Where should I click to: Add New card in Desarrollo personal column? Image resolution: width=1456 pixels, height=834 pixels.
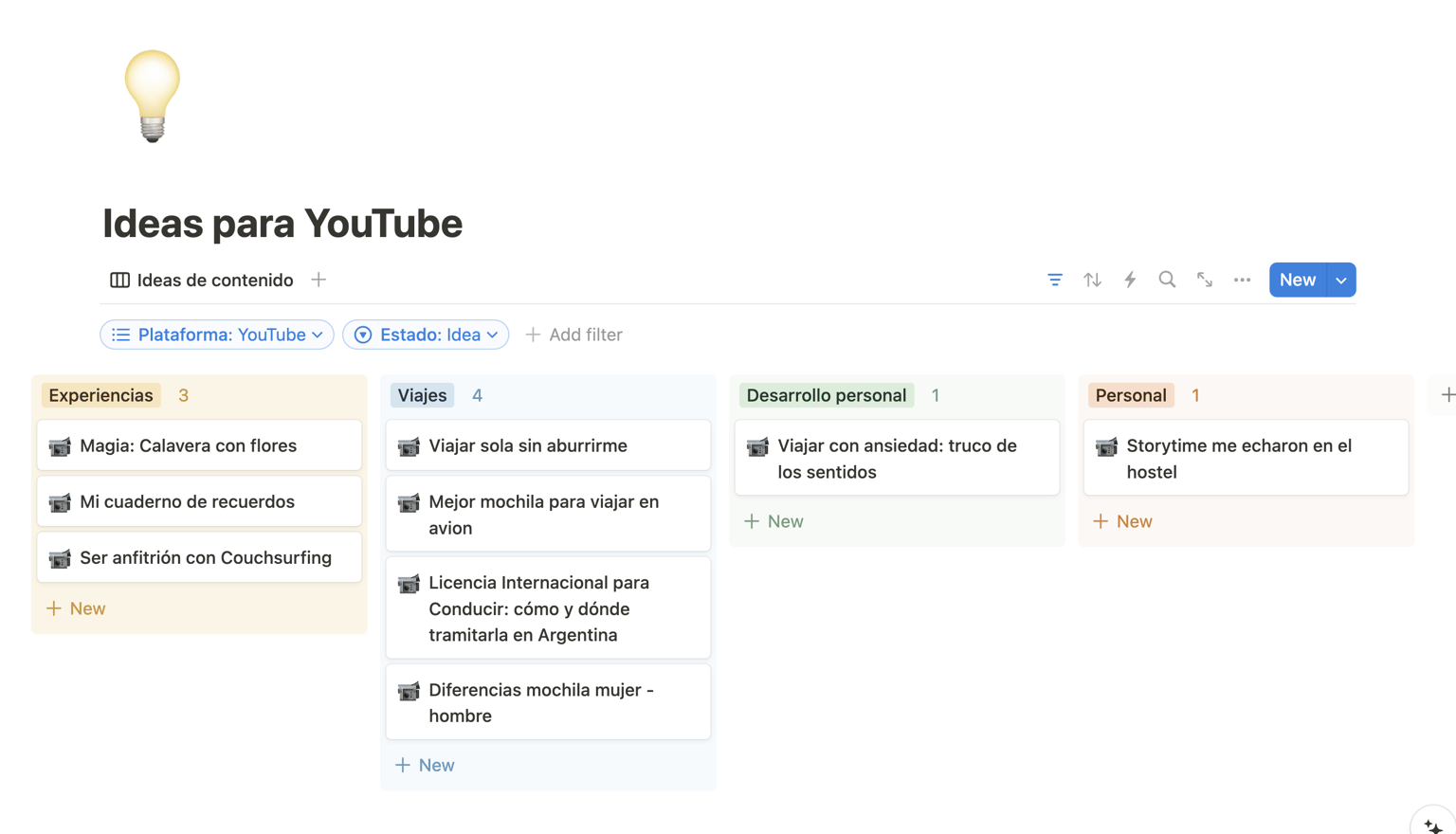pyautogui.click(x=773, y=521)
